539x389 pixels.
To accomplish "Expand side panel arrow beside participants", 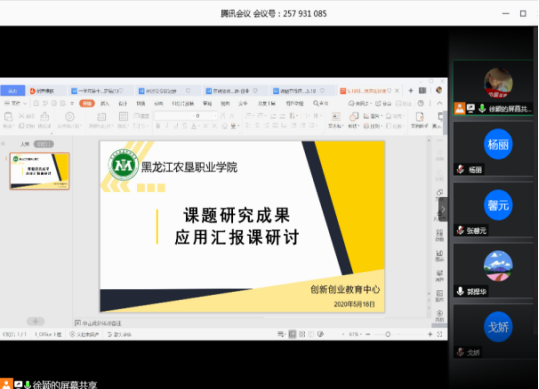I will pyautogui.click(x=443, y=209).
